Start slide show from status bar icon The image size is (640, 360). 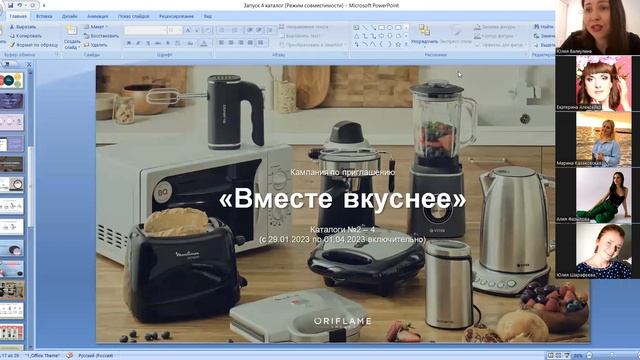[567, 356]
